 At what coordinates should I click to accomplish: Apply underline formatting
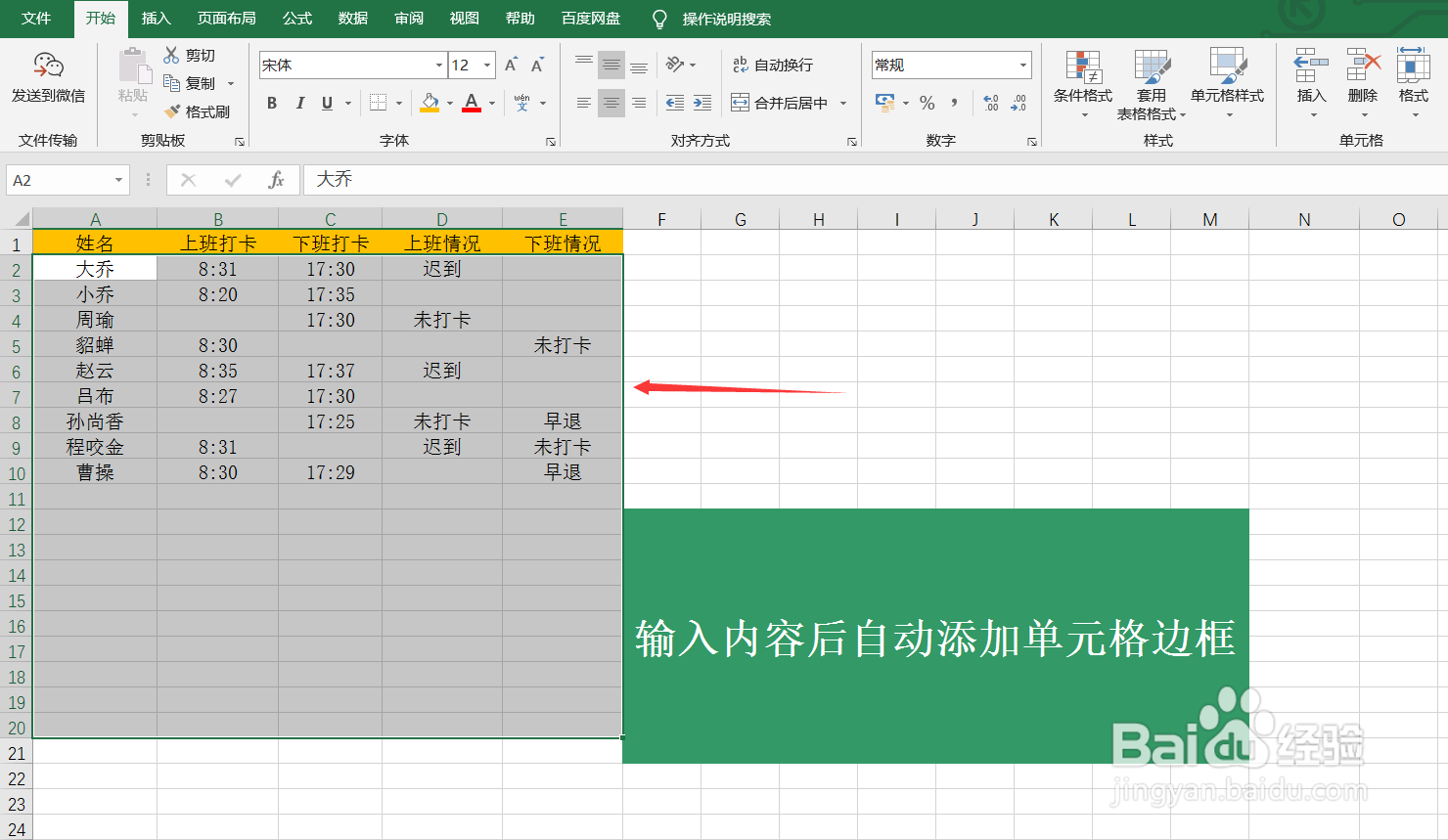coord(326,102)
